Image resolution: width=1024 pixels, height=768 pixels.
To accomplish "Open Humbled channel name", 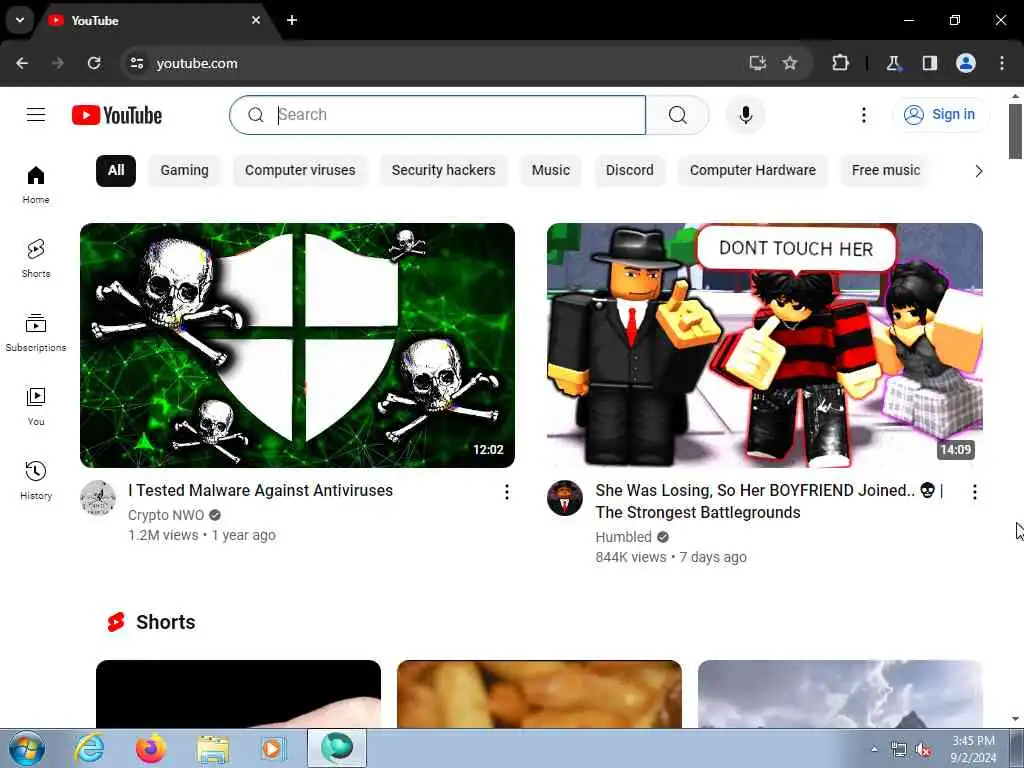I will click(624, 537).
